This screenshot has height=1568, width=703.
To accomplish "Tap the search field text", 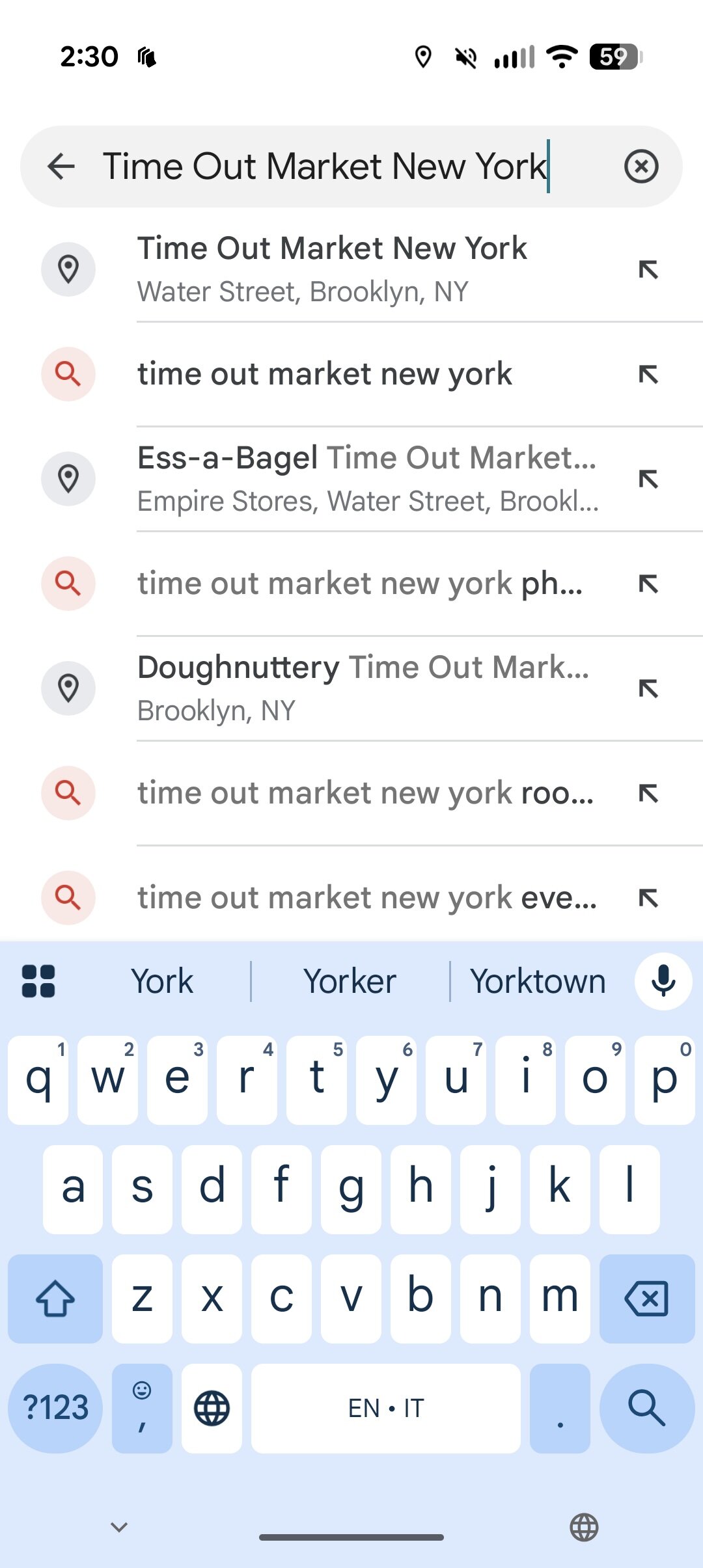I will (x=325, y=167).
